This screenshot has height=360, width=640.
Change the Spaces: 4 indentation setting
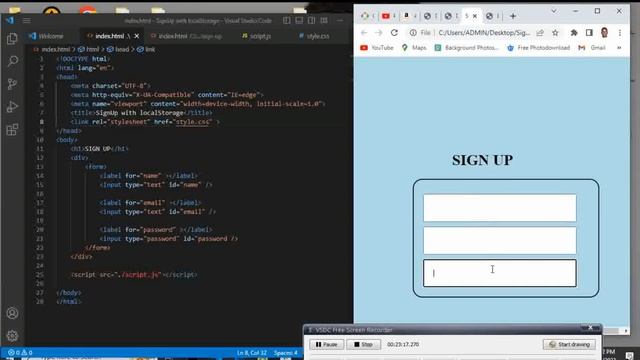[x=286, y=353]
